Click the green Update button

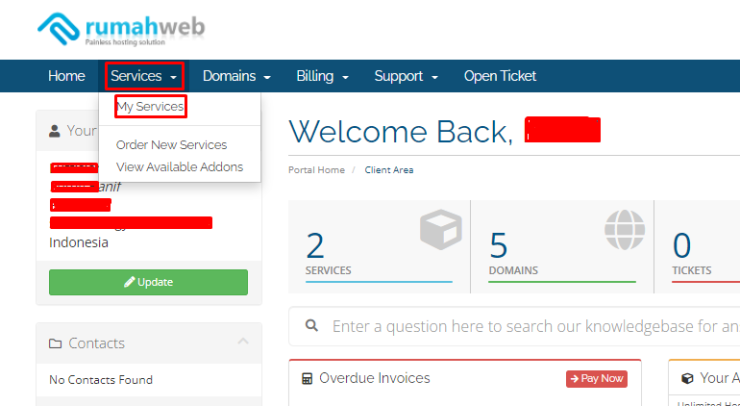point(148,282)
